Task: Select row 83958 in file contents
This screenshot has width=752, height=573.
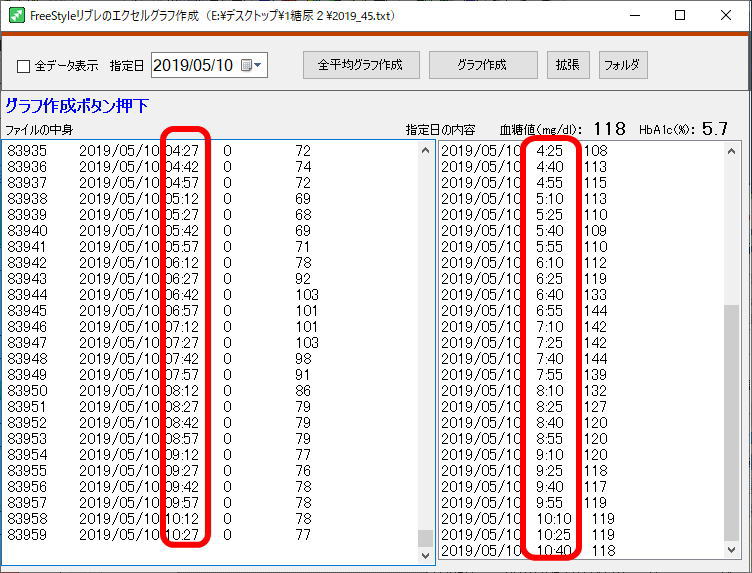Action: point(159,519)
